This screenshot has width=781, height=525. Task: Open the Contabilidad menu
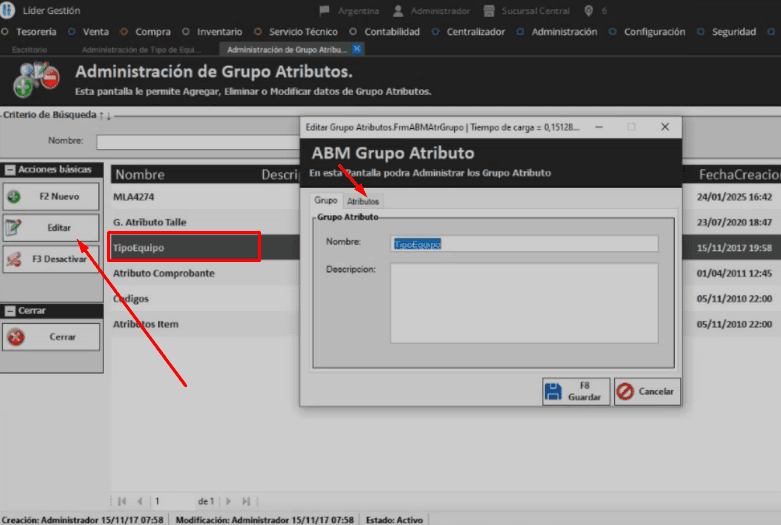(385, 32)
